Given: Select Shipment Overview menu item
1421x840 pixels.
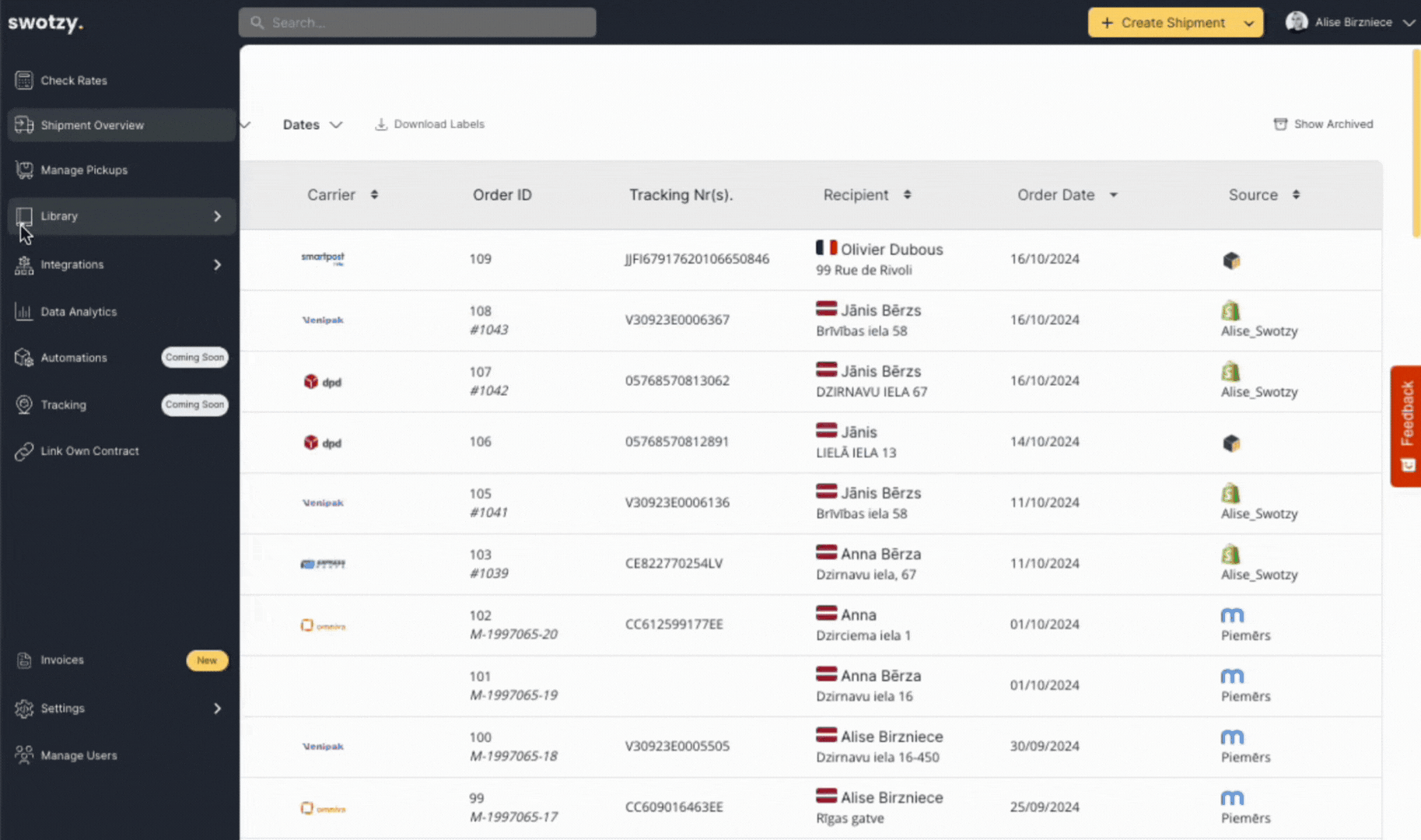Looking at the screenshot, I should 121,124.
